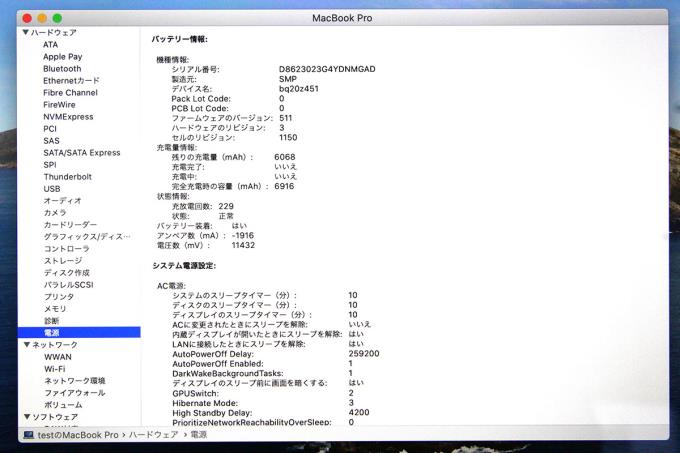Image resolution: width=680 pixels, height=453 pixels.
Task: Click ハードウェア in the path bar
Action: [x=154, y=435]
